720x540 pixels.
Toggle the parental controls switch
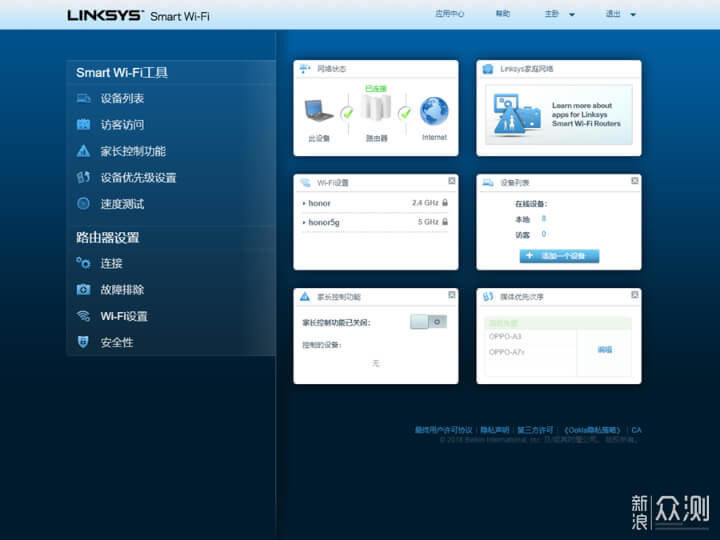point(428,322)
